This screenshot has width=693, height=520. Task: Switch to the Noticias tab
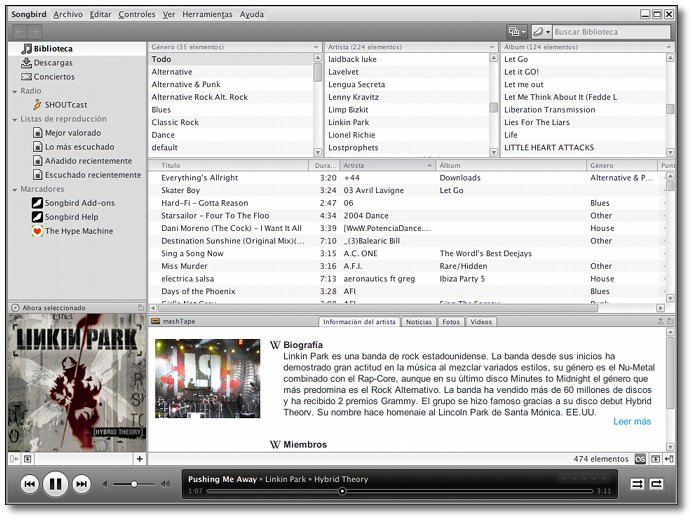[x=419, y=322]
